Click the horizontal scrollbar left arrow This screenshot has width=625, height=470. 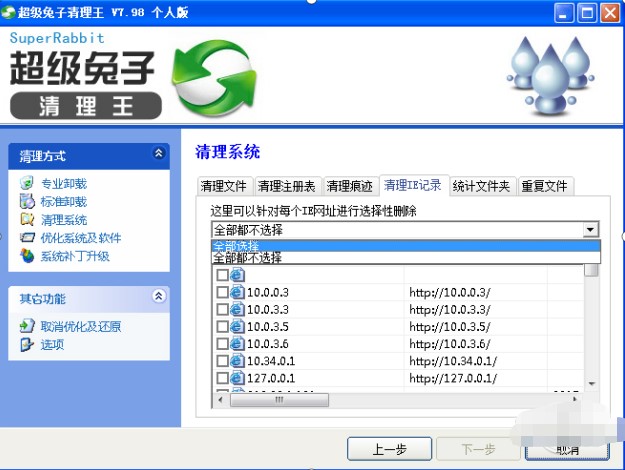(x=220, y=399)
